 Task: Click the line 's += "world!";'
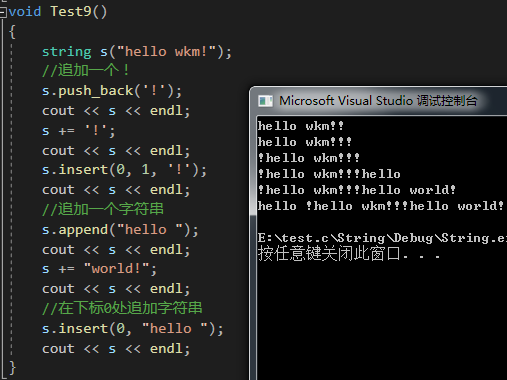pos(99,269)
